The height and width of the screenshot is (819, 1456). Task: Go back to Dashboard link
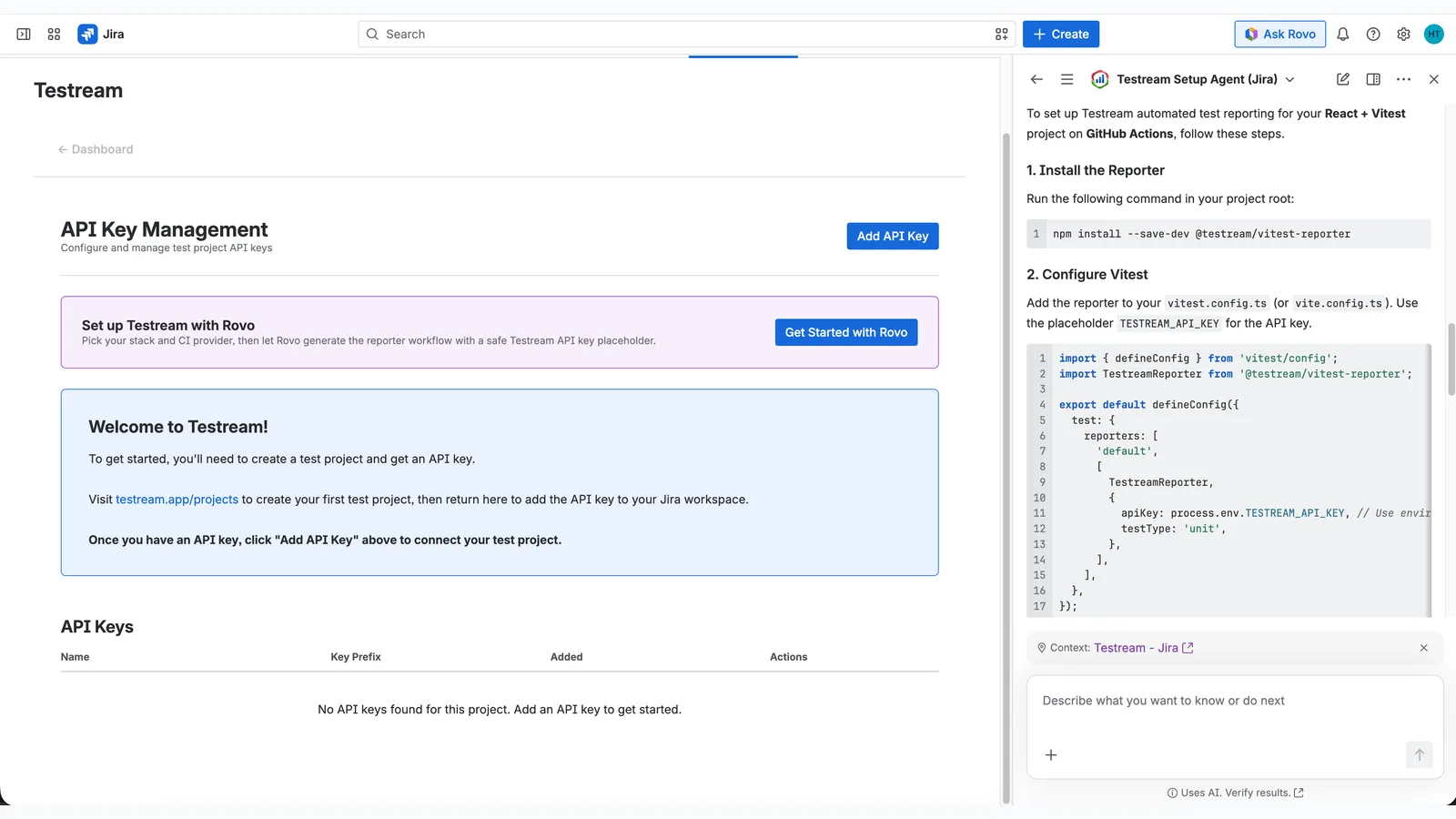click(96, 149)
